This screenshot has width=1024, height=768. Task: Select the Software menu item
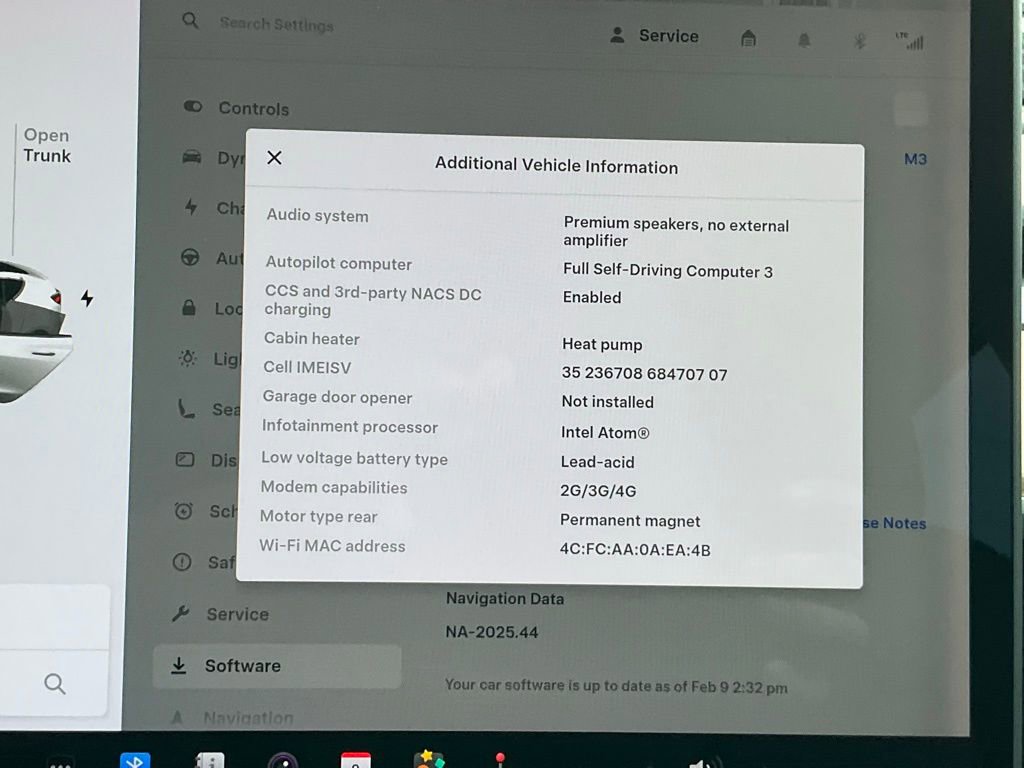click(x=278, y=666)
